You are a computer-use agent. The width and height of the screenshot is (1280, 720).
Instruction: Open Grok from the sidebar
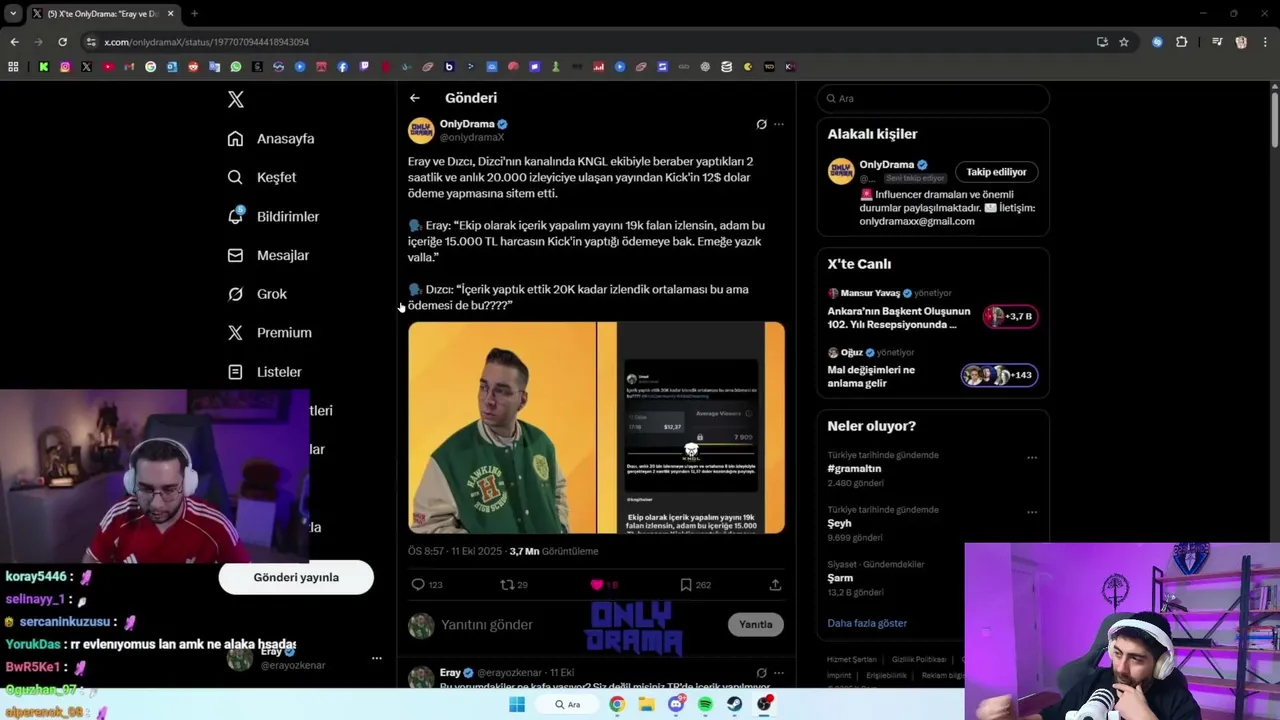(x=257, y=294)
